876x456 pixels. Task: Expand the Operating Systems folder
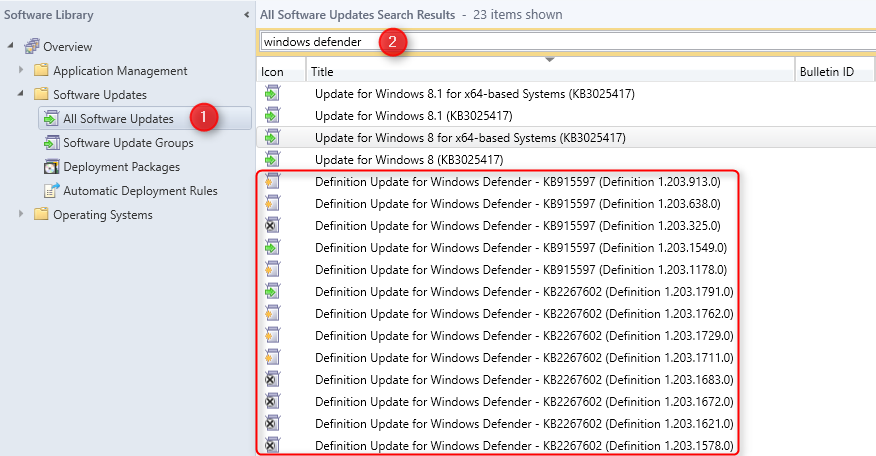(21, 213)
